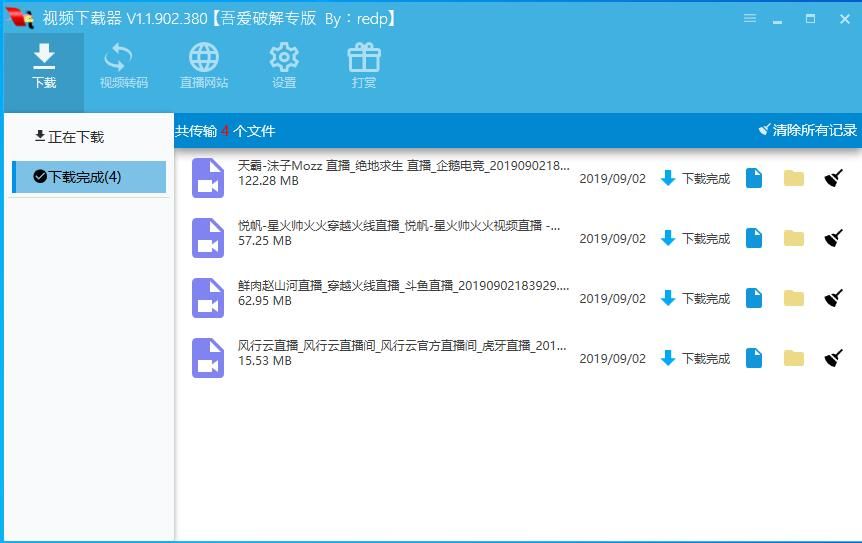Open folder for 天霸-沫子Mozz download

[x=794, y=178]
